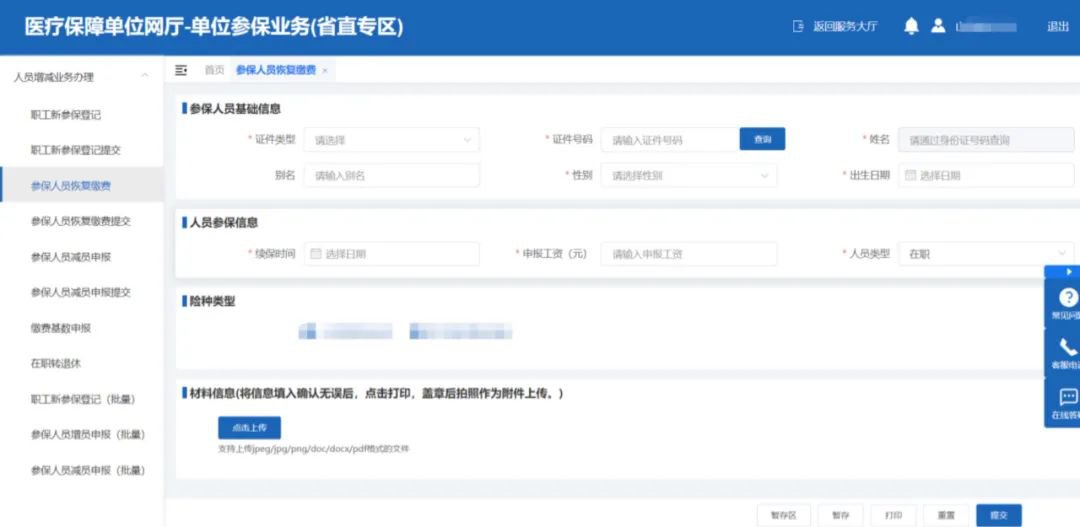Focus the 申报工资（元） input field
1080x527 pixels.
(689, 254)
